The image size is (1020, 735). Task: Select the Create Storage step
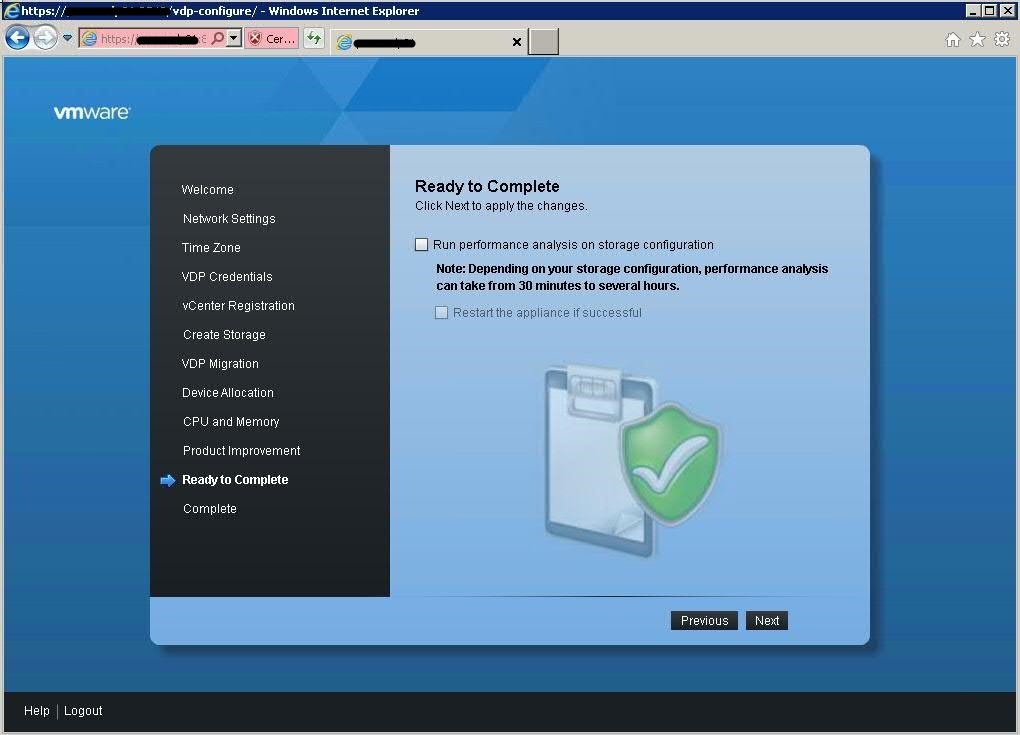tap(224, 335)
